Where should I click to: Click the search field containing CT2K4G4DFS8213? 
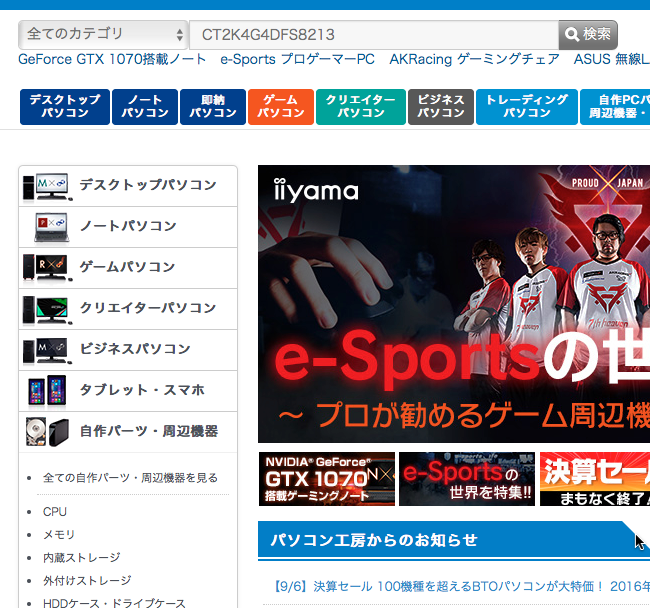(x=374, y=35)
